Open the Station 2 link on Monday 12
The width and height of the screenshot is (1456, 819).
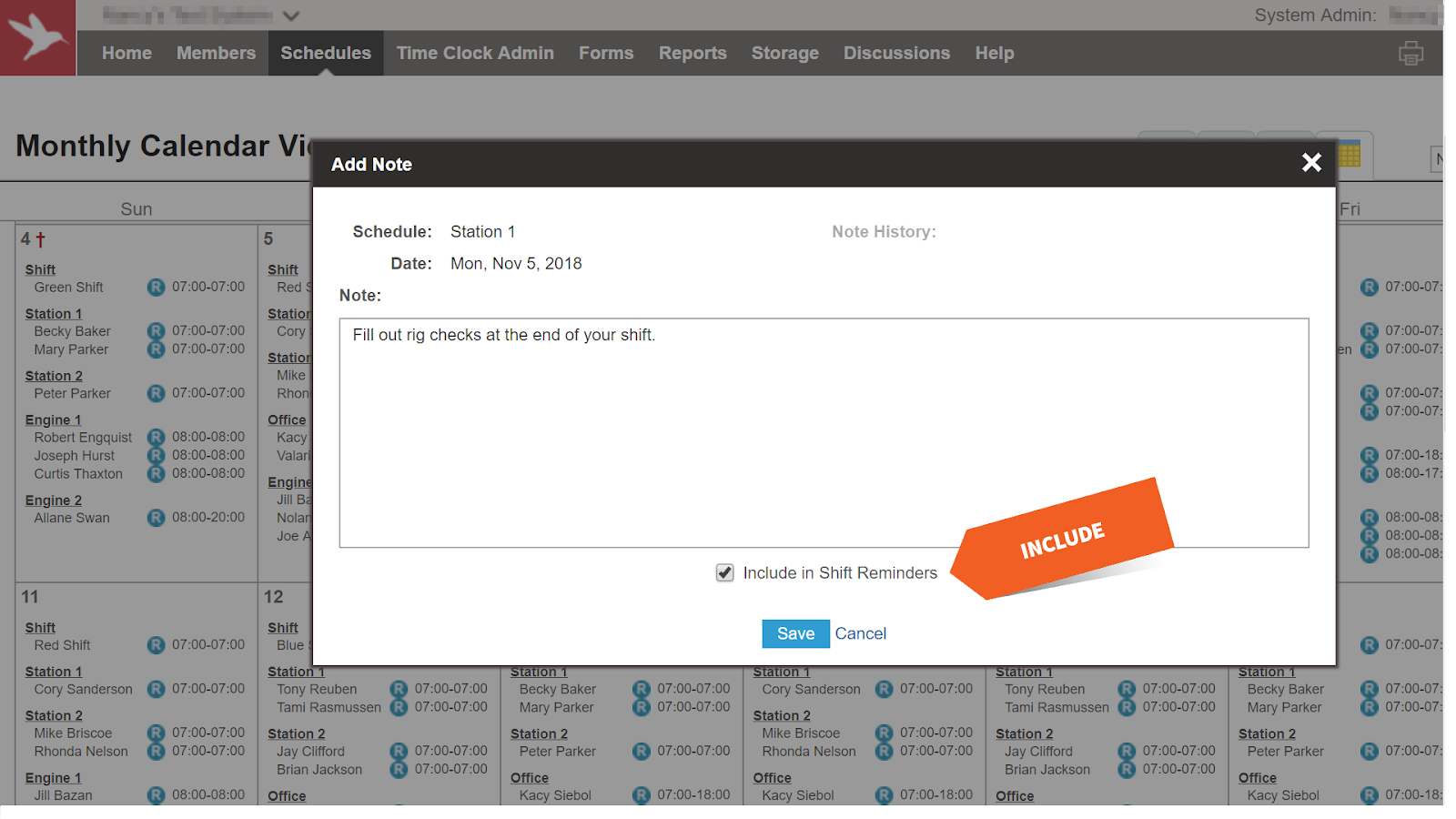[297, 734]
